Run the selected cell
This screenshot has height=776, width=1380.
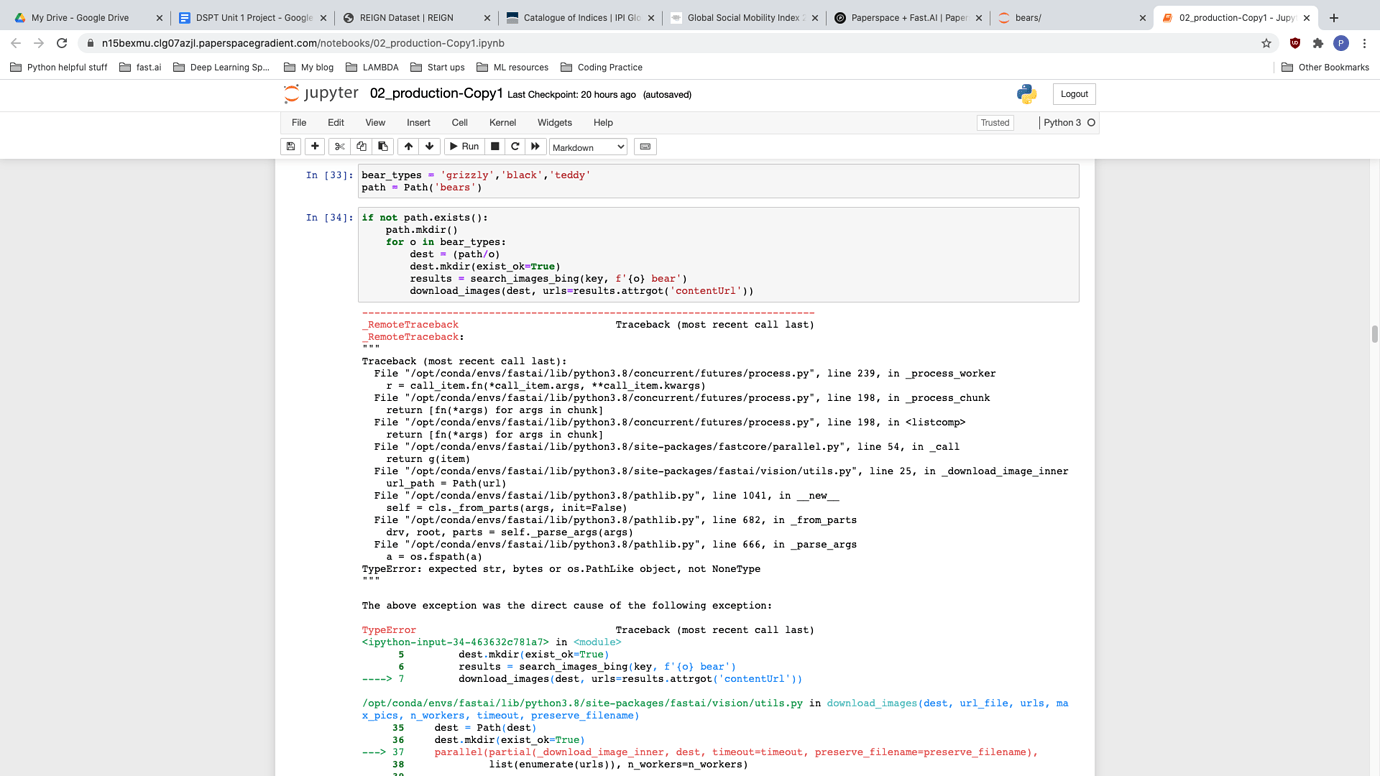(x=463, y=146)
